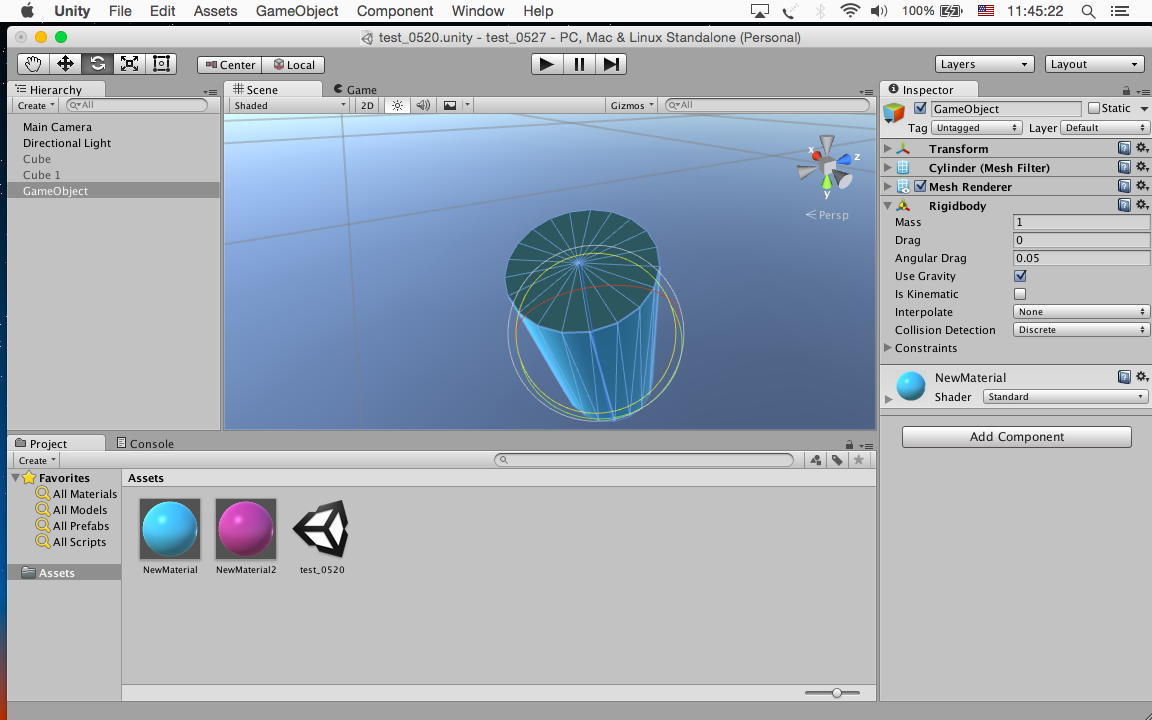
Task: Open the Layers dropdown
Action: pyautogui.click(x=983, y=64)
